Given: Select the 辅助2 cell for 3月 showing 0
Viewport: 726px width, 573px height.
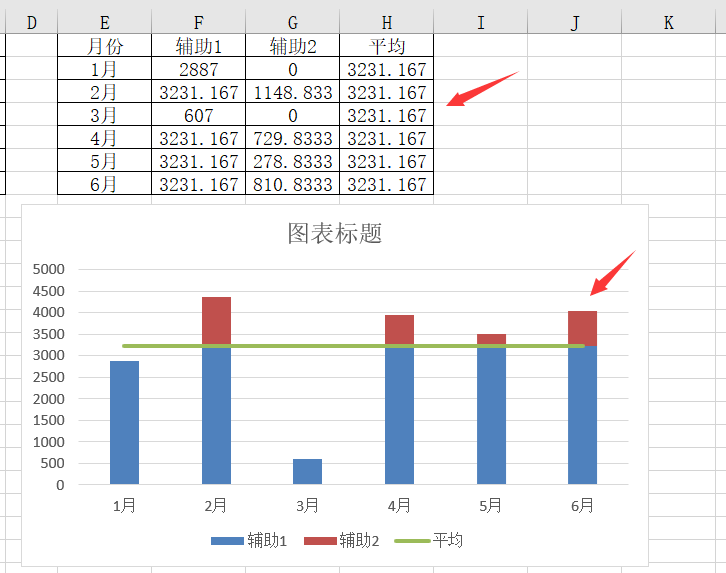Looking at the screenshot, I should pyautogui.click(x=293, y=114).
